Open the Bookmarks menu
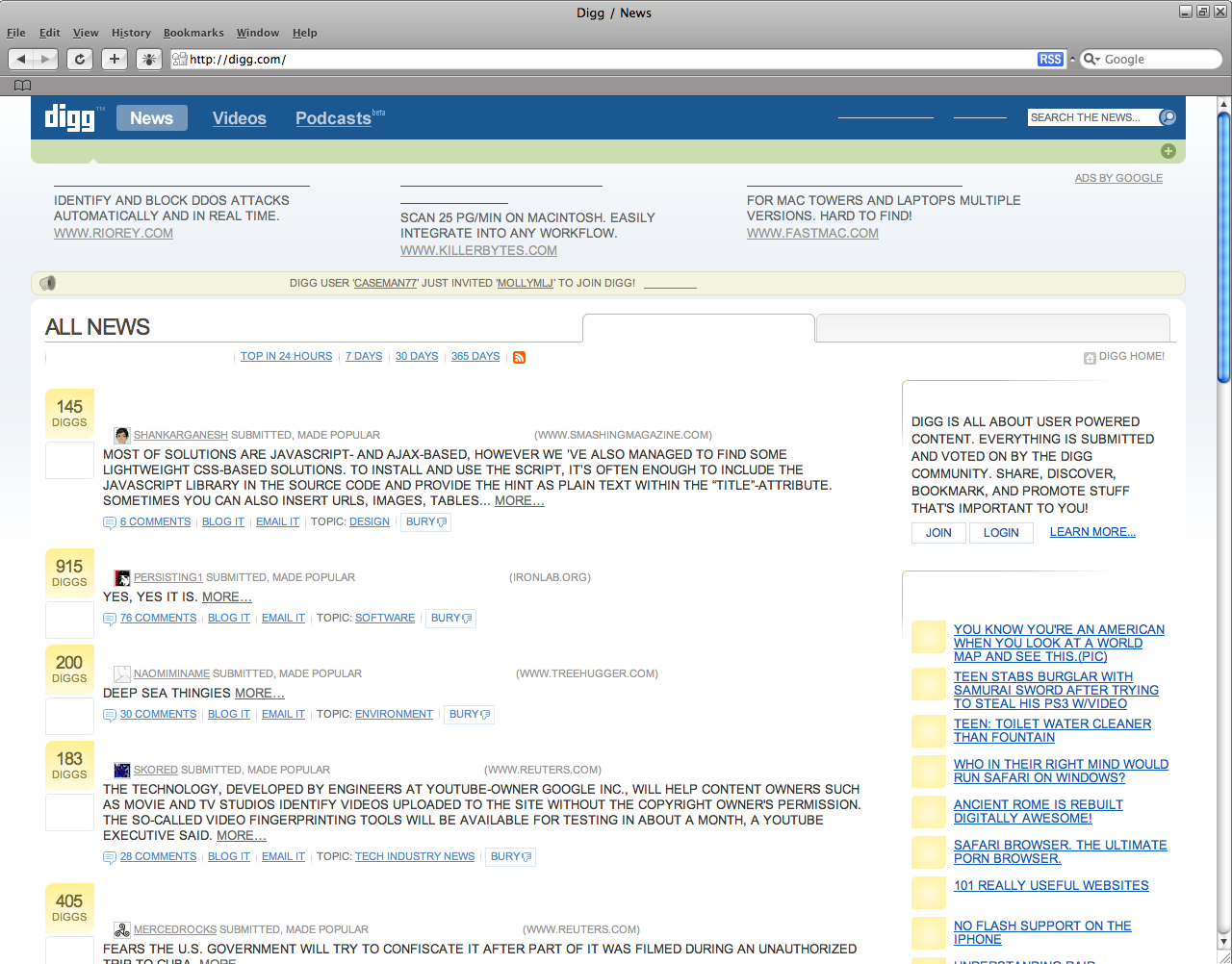The height and width of the screenshot is (964, 1232). pyautogui.click(x=193, y=33)
